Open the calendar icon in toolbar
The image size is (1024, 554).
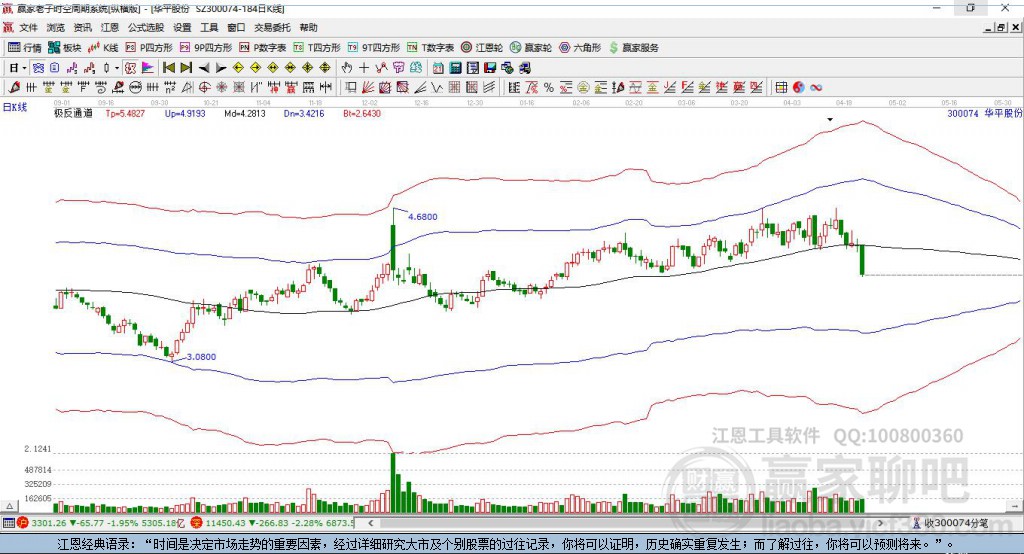(438, 68)
